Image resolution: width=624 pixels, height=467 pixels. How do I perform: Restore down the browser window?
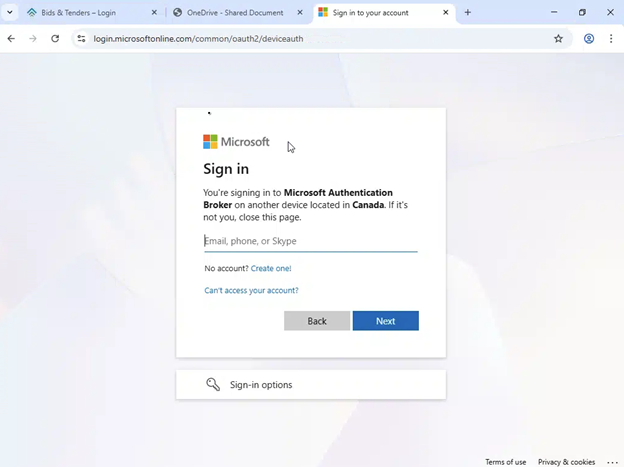pos(582,12)
